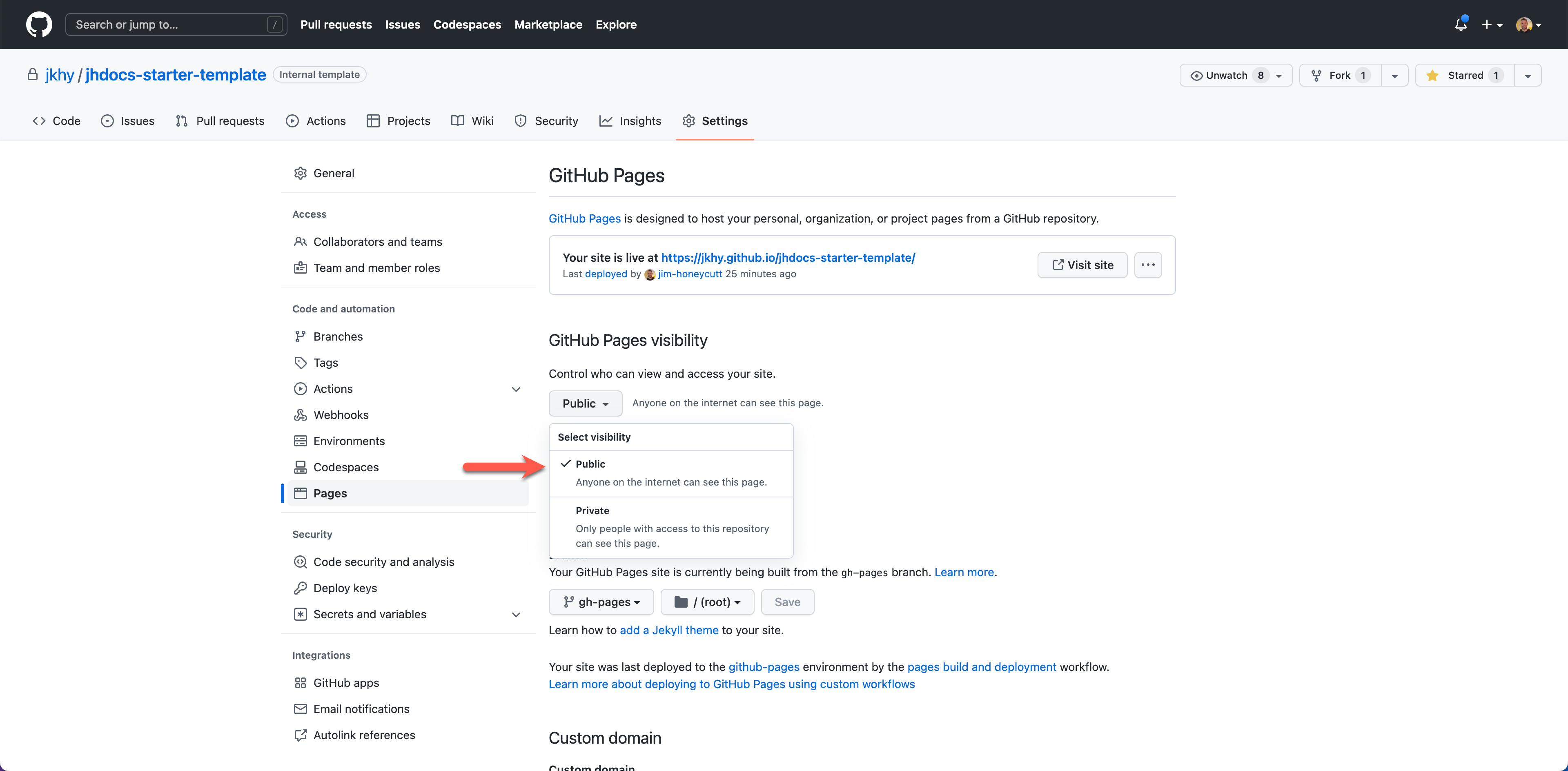This screenshot has width=1568, height=771.
Task: Click the Visit site button
Action: [x=1082, y=265]
